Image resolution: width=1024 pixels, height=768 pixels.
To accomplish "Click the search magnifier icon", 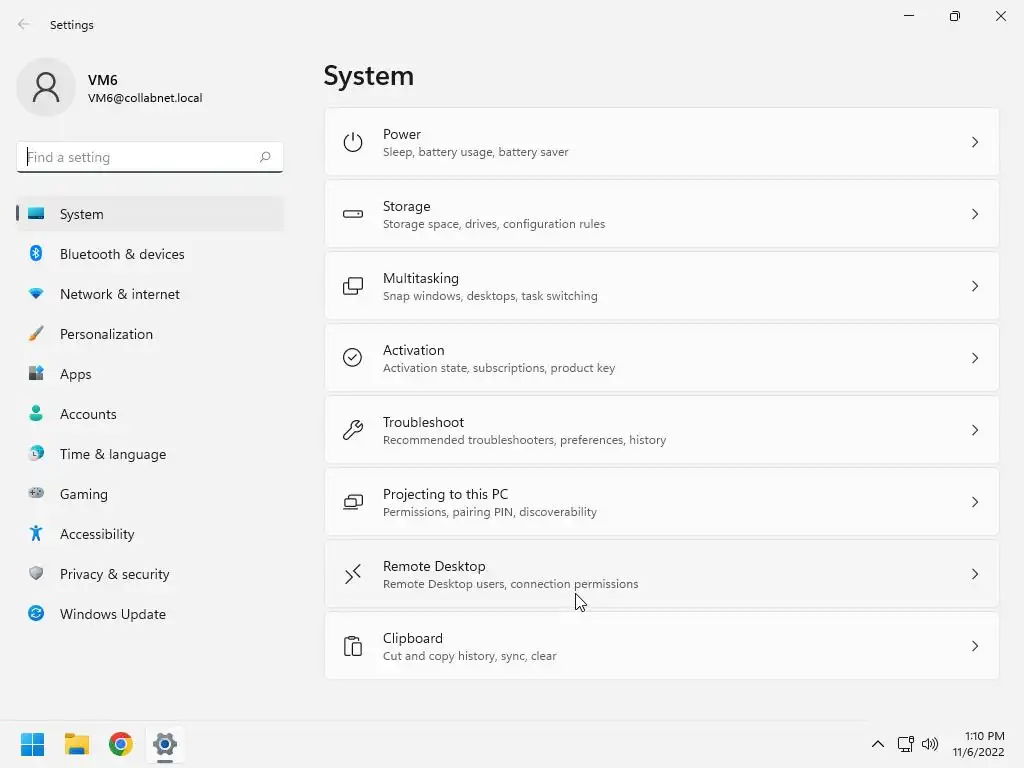I will tap(264, 157).
